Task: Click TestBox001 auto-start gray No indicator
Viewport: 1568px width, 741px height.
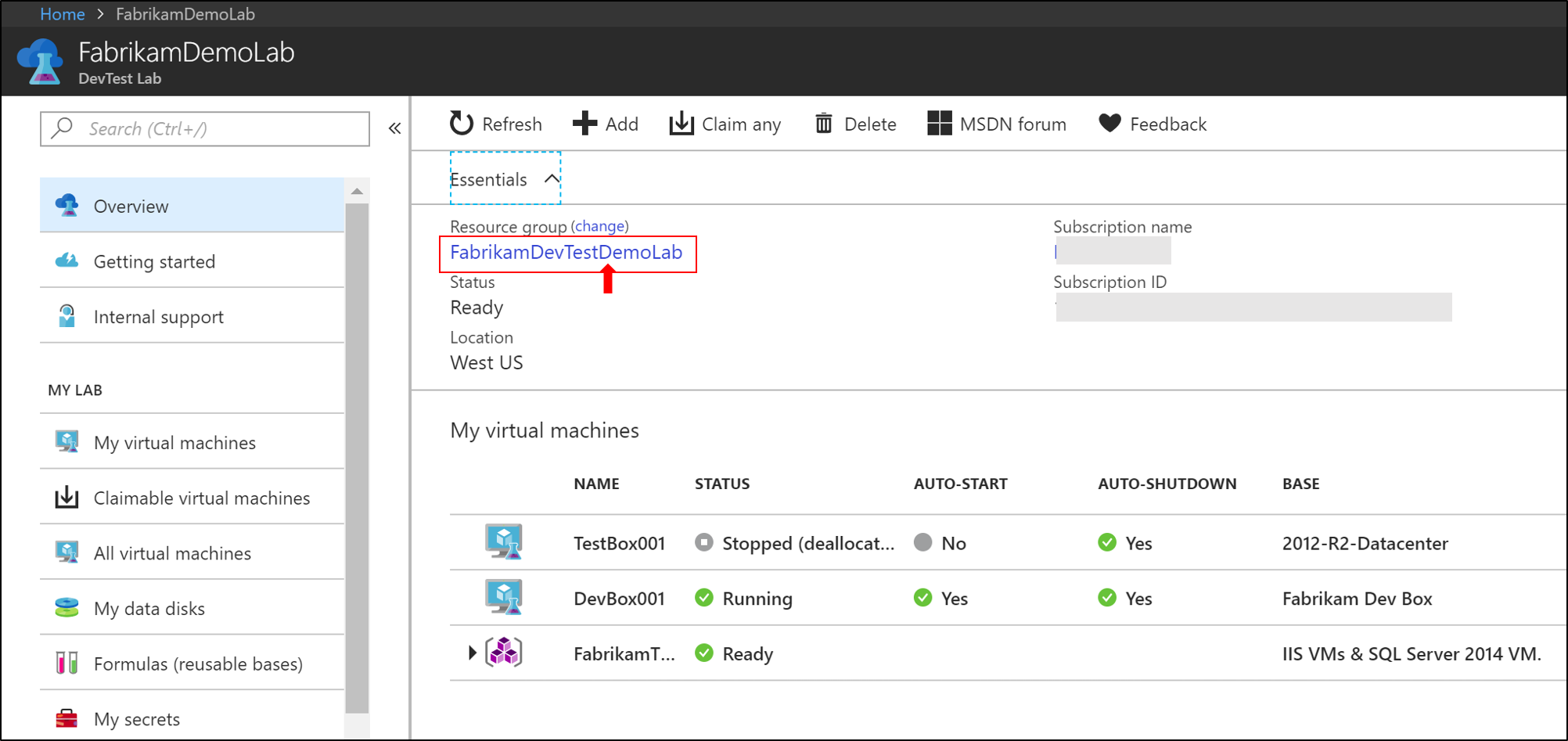Action: click(923, 542)
